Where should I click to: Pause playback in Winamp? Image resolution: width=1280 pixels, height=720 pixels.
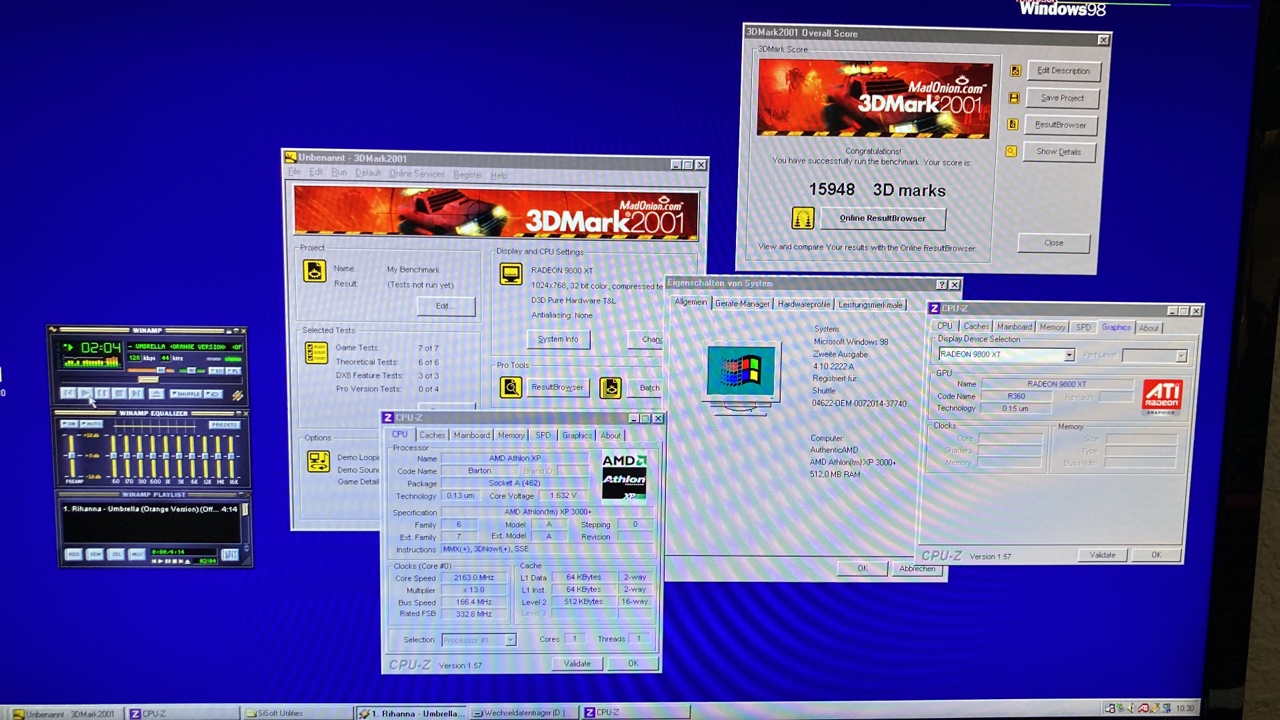pyautogui.click(x=102, y=393)
